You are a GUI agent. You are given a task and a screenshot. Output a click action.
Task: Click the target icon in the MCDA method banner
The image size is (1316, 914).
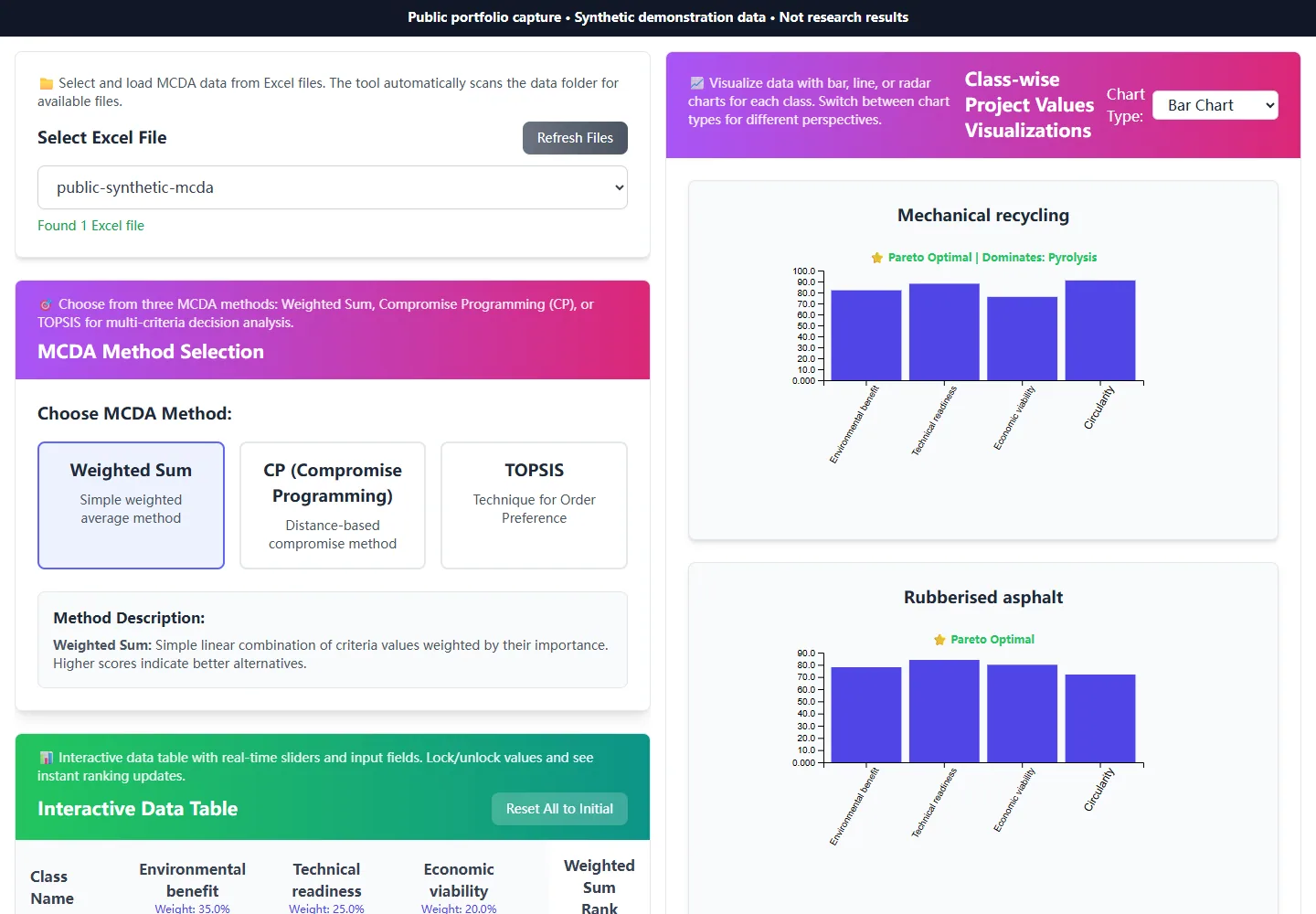[46, 304]
